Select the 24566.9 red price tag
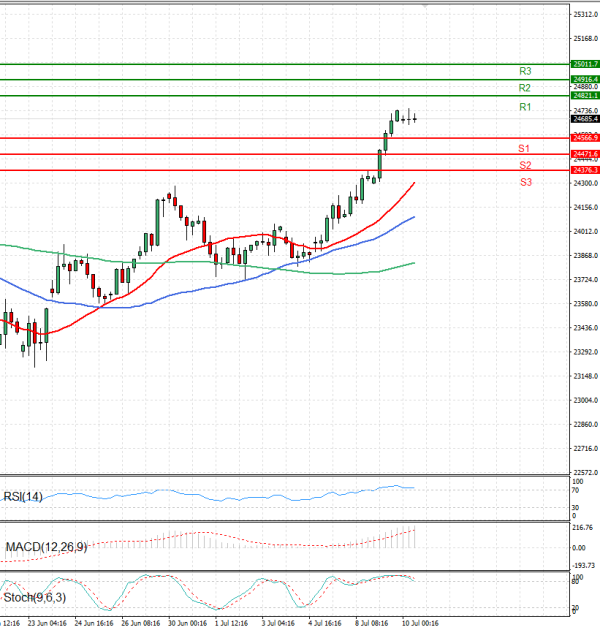The width and height of the screenshot is (600, 630). (x=585, y=138)
